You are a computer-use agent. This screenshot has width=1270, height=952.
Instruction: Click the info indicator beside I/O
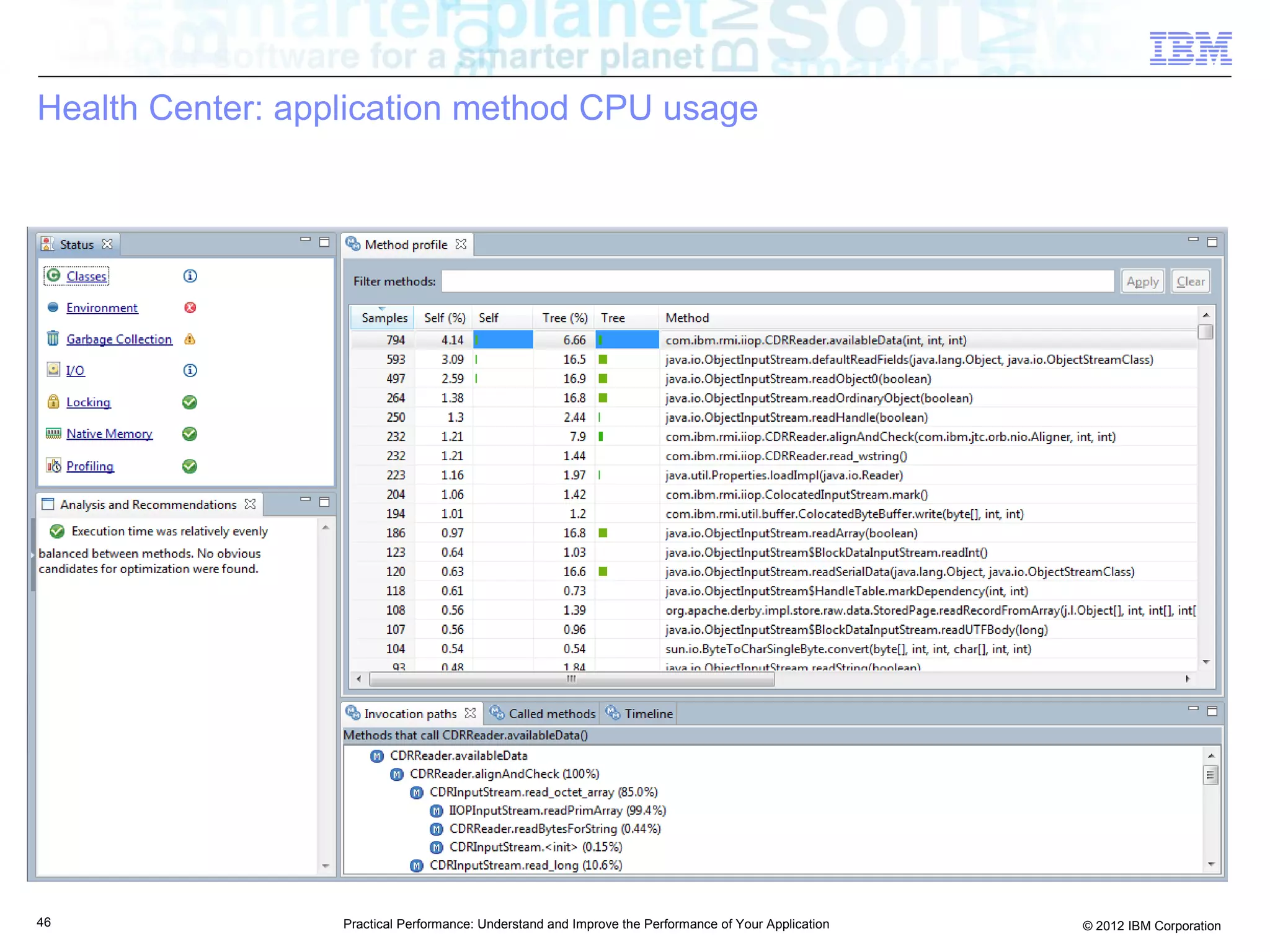pos(190,370)
